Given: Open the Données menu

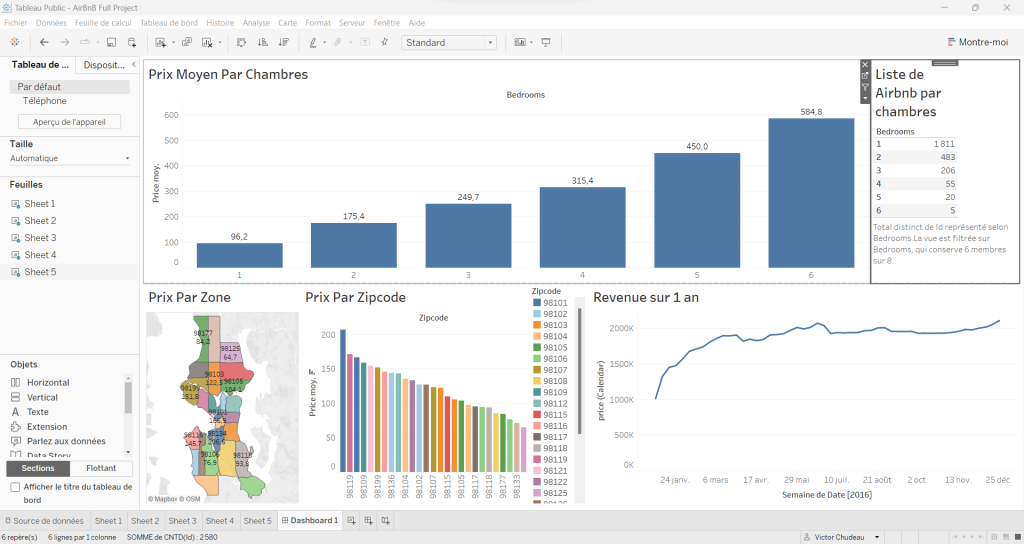Looking at the screenshot, I should pyautogui.click(x=51, y=23).
